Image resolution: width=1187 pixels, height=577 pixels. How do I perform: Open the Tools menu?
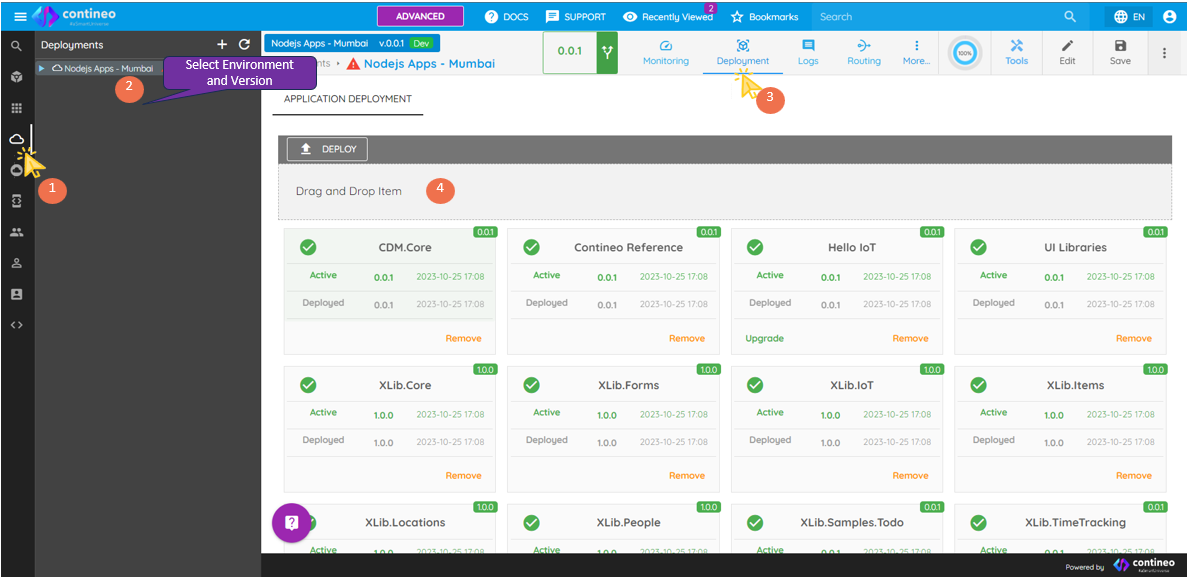(x=1016, y=52)
